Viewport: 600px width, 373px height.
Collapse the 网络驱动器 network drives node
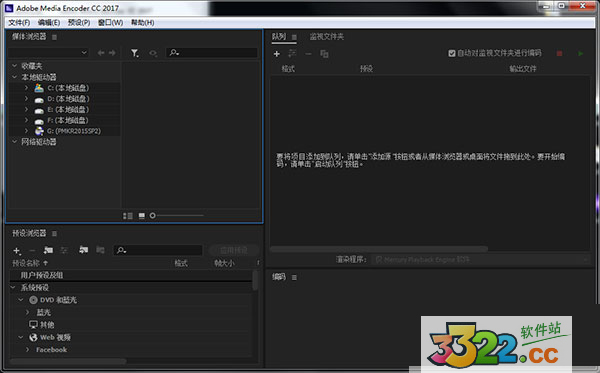15,142
